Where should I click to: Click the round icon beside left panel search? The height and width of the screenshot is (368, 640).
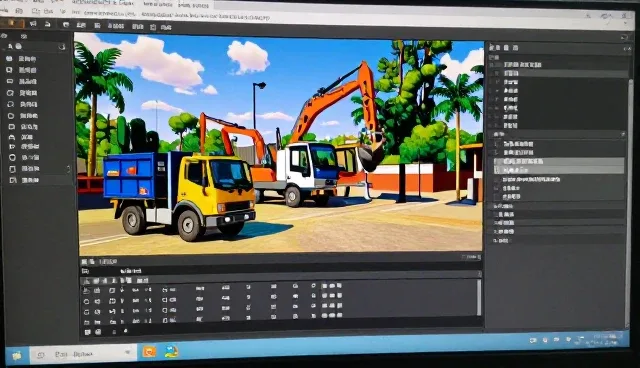[18, 47]
